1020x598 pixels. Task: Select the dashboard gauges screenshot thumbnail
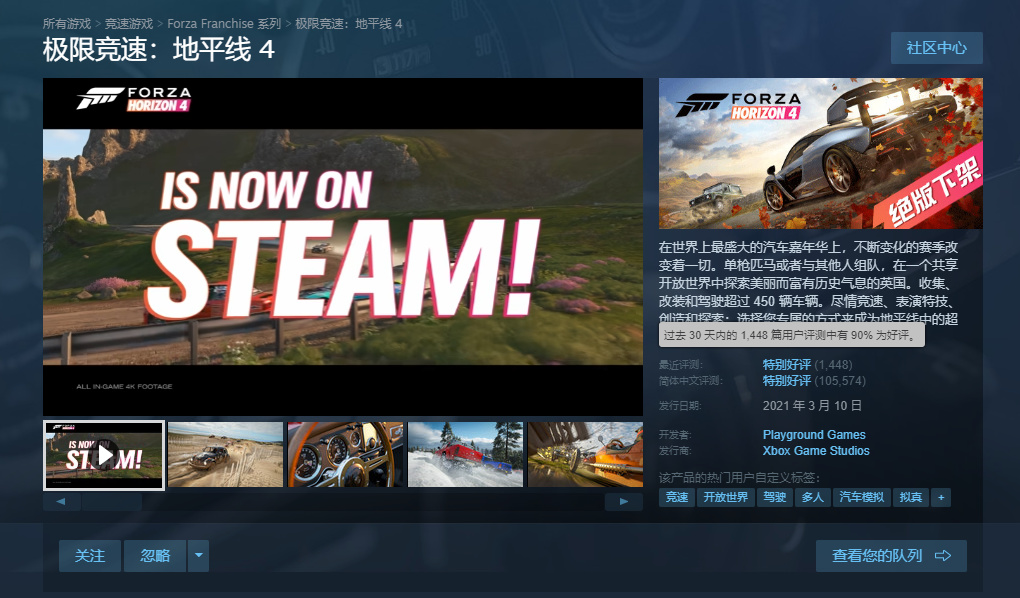point(345,454)
